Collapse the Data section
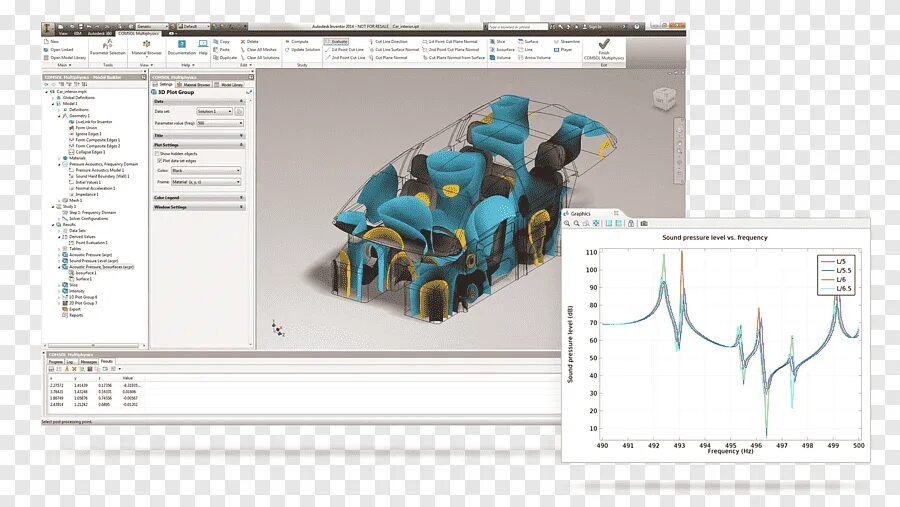Image resolution: width=900 pixels, height=507 pixels. [199, 101]
